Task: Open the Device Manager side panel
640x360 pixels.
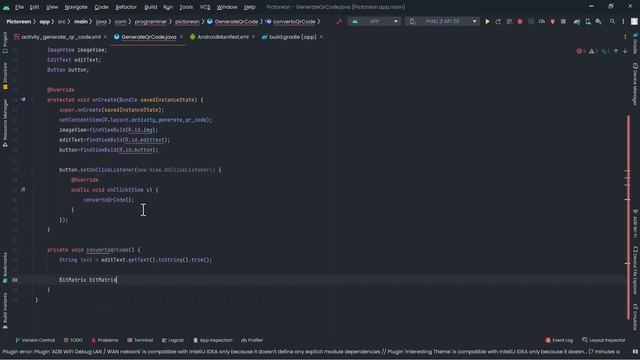Action: (635, 84)
